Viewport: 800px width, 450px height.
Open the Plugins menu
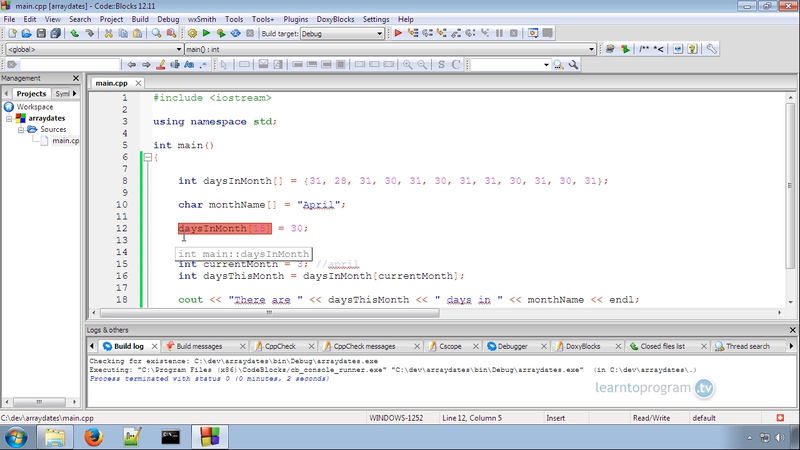[x=296, y=19]
